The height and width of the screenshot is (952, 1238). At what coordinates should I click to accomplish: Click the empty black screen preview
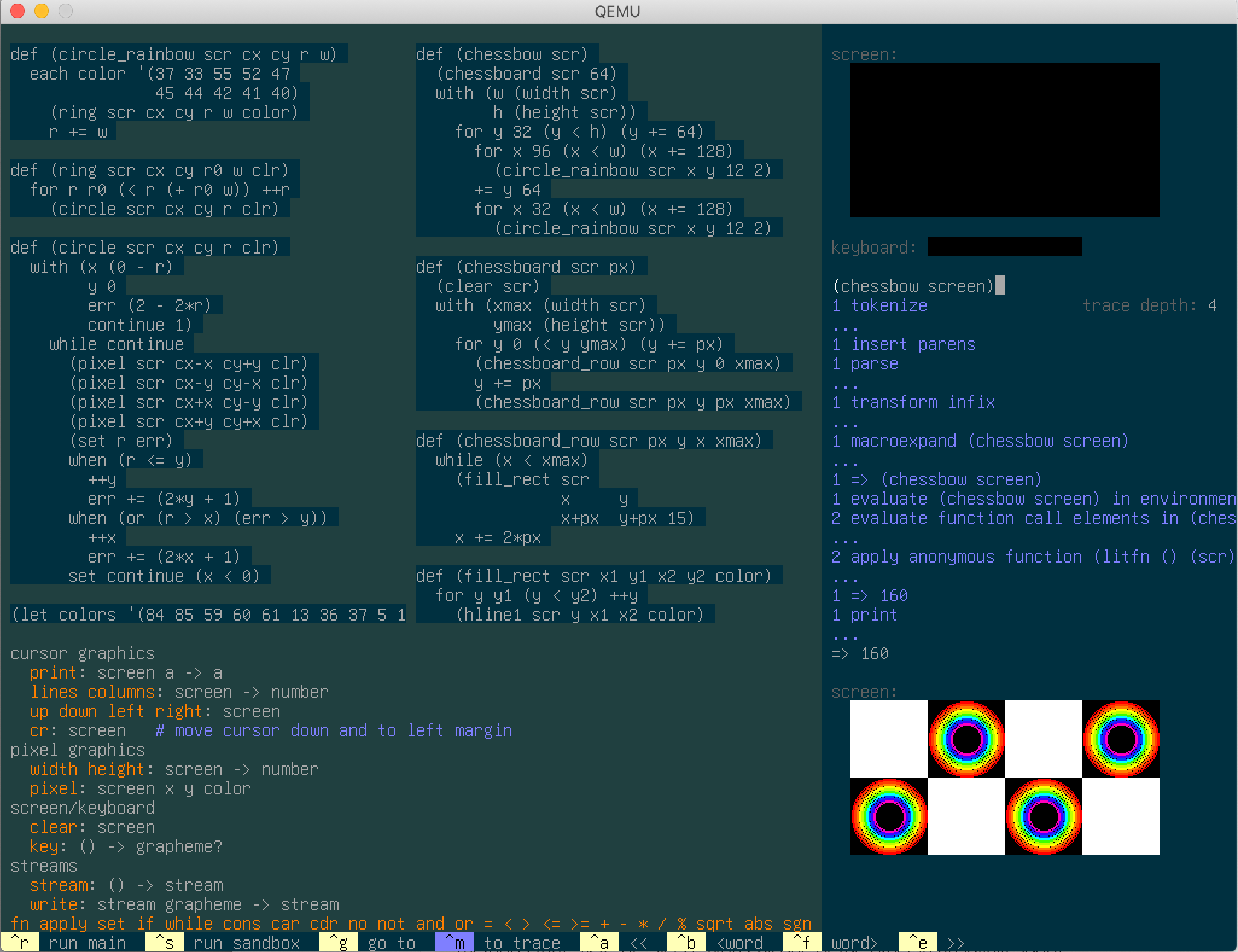point(1004,140)
